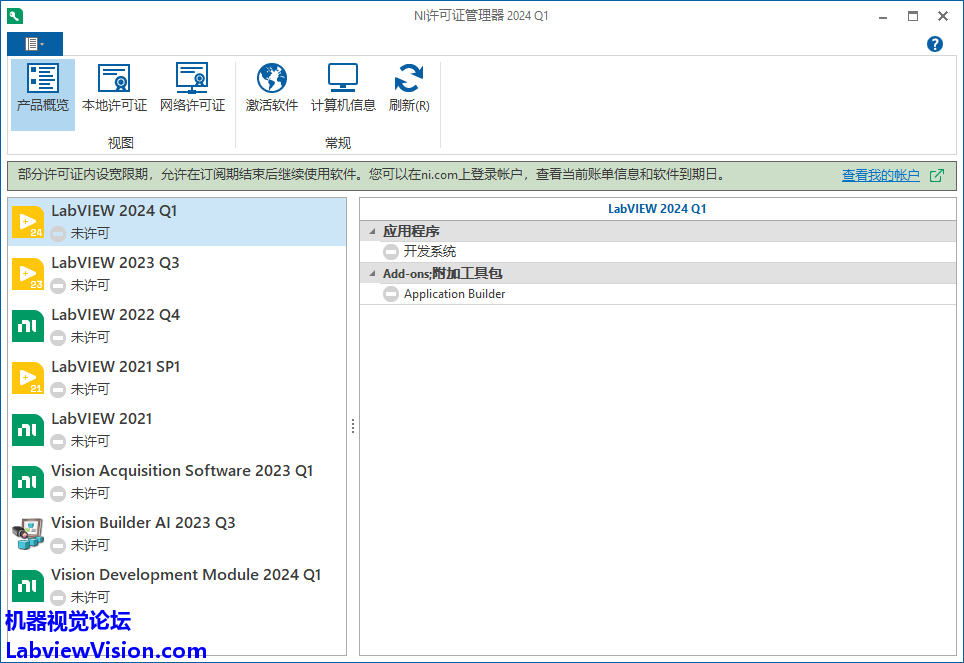Select Vision Acquisition Software 2023 Q1

(177, 482)
